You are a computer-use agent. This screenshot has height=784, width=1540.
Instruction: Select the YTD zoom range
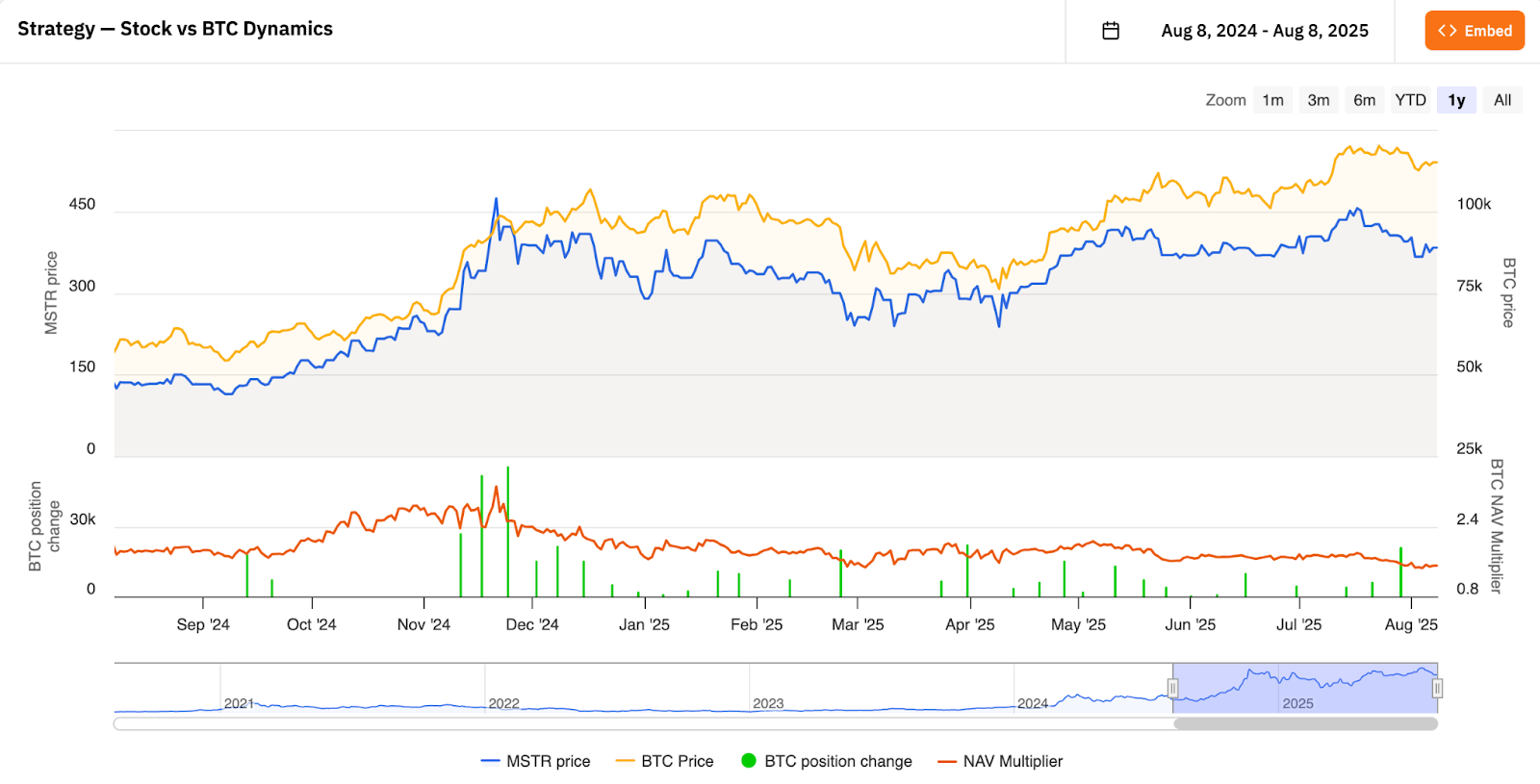coord(1411,100)
